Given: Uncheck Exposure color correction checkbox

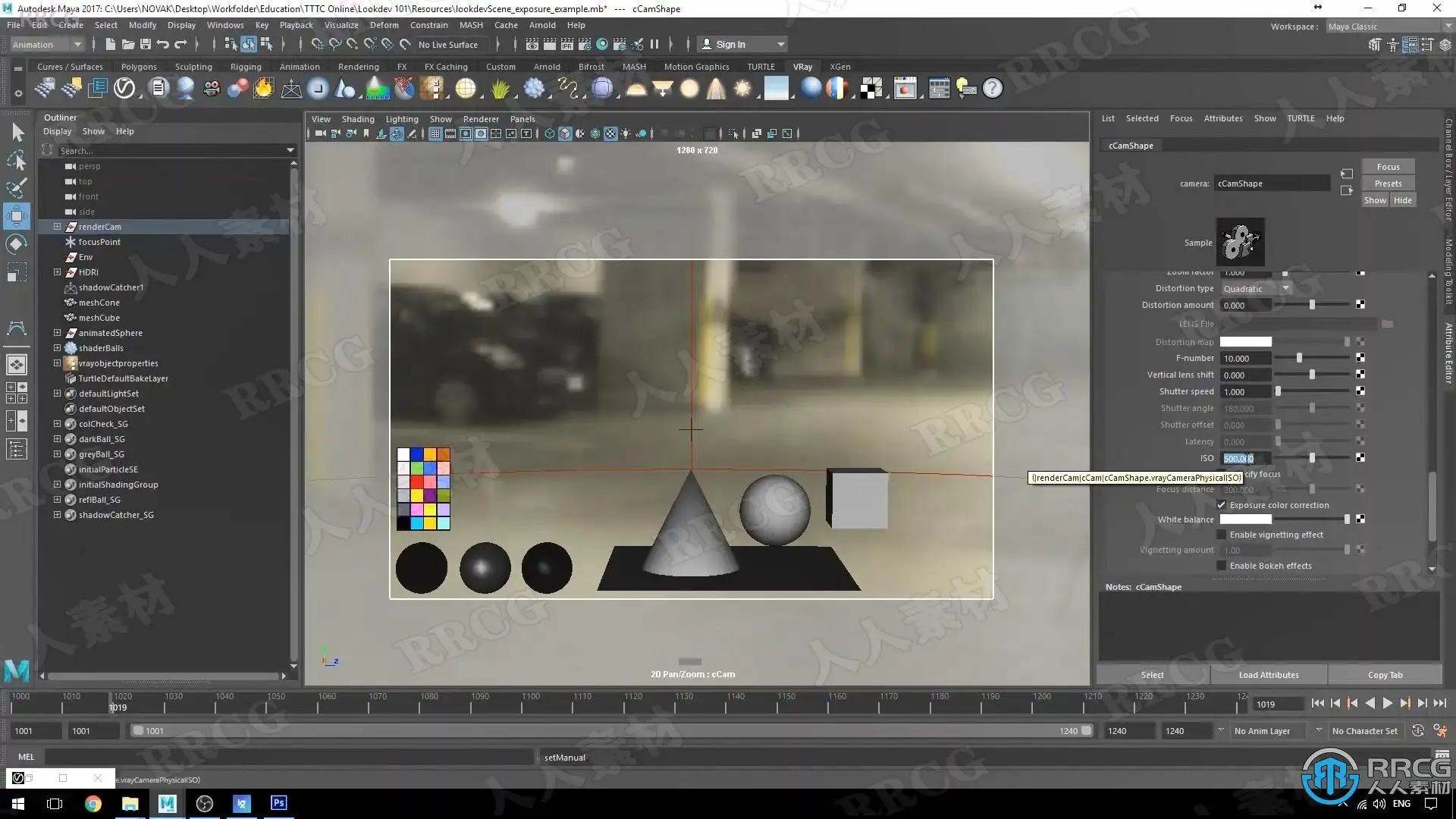Looking at the screenshot, I should click(x=1221, y=505).
